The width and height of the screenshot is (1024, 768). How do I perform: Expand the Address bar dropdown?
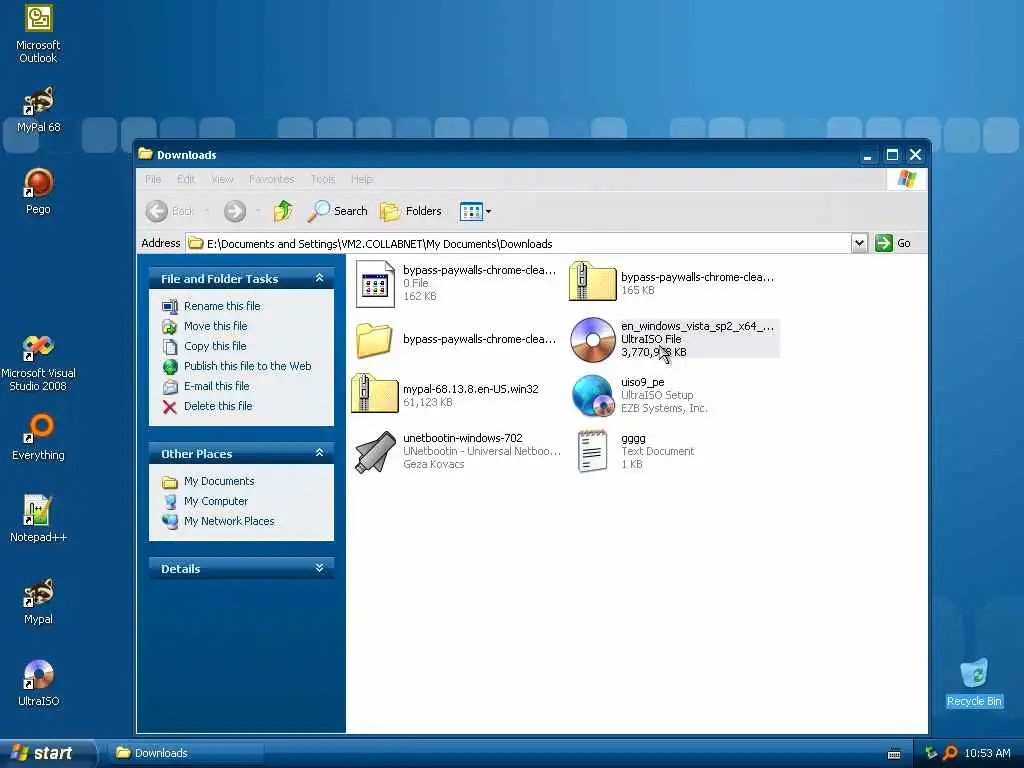click(x=859, y=244)
